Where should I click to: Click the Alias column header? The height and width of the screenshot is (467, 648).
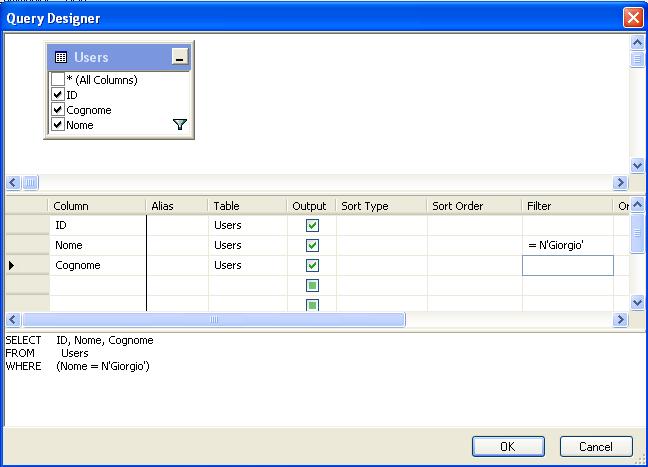coord(177,206)
